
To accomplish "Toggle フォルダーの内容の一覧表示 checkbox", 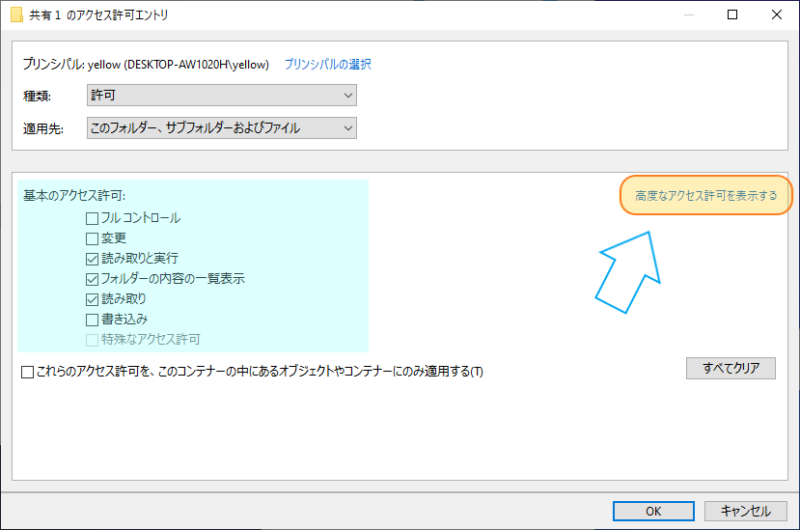I will 92,278.
